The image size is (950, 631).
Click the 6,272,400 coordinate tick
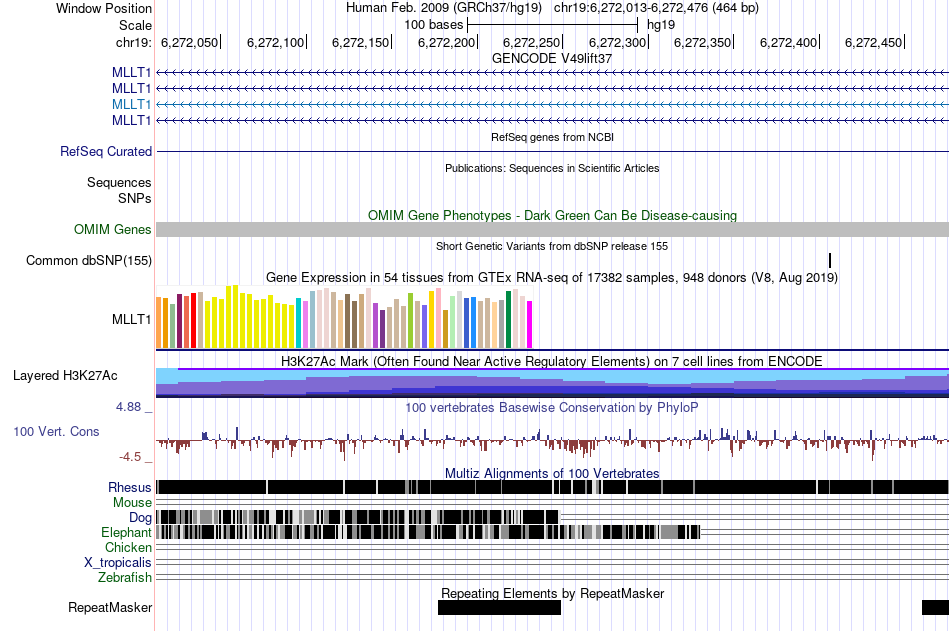coord(789,42)
